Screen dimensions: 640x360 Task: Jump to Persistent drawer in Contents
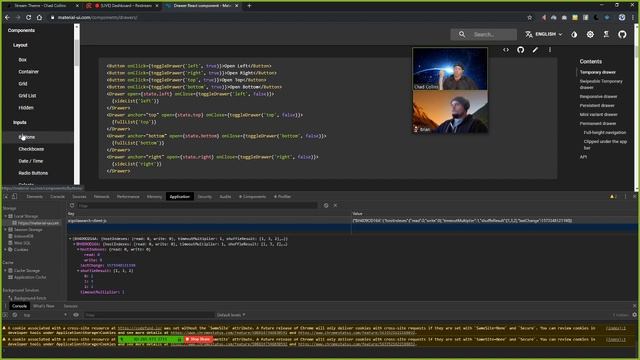coord(597,106)
